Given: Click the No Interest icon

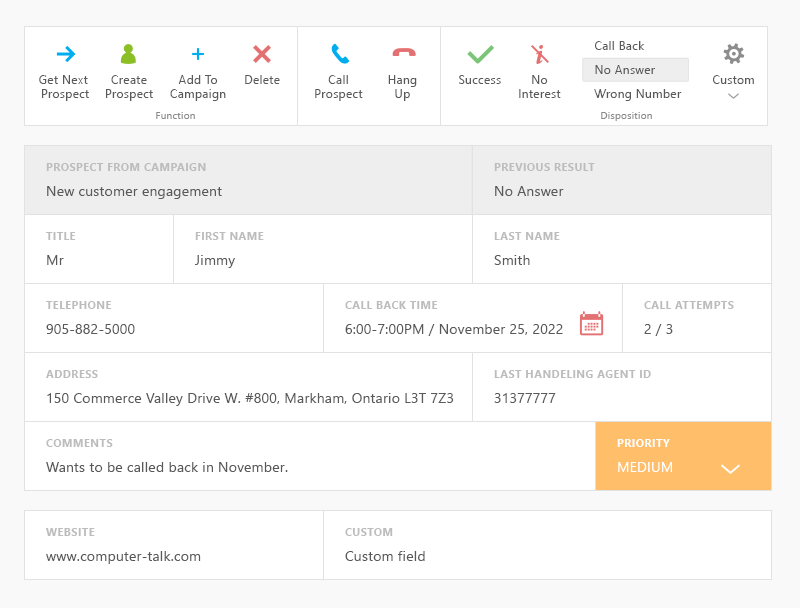Looking at the screenshot, I should pyautogui.click(x=539, y=54).
